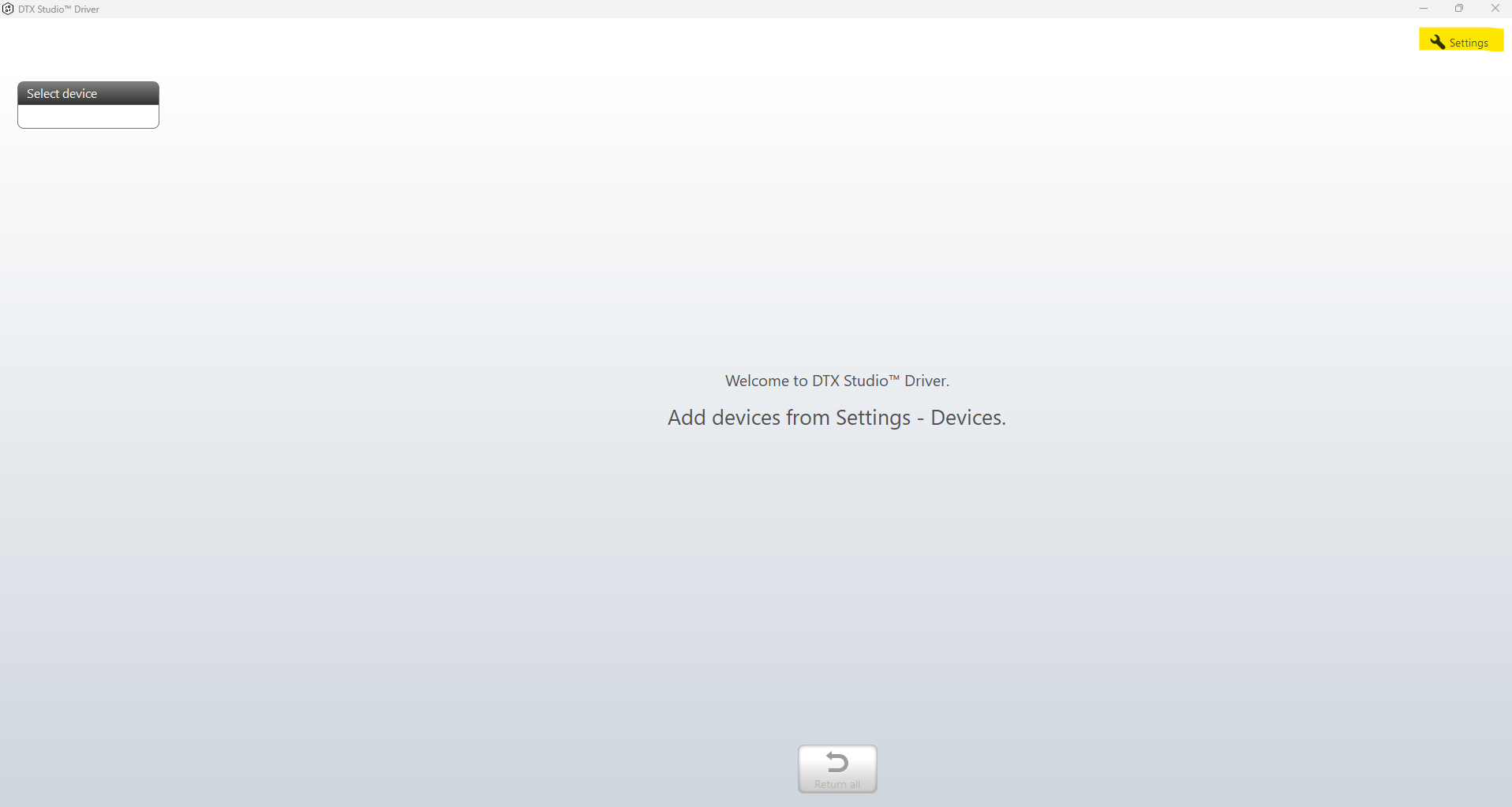Screen dimensions: 1512x807
Task: Minimize the DTX Studio Driver window
Action: point(1424,9)
